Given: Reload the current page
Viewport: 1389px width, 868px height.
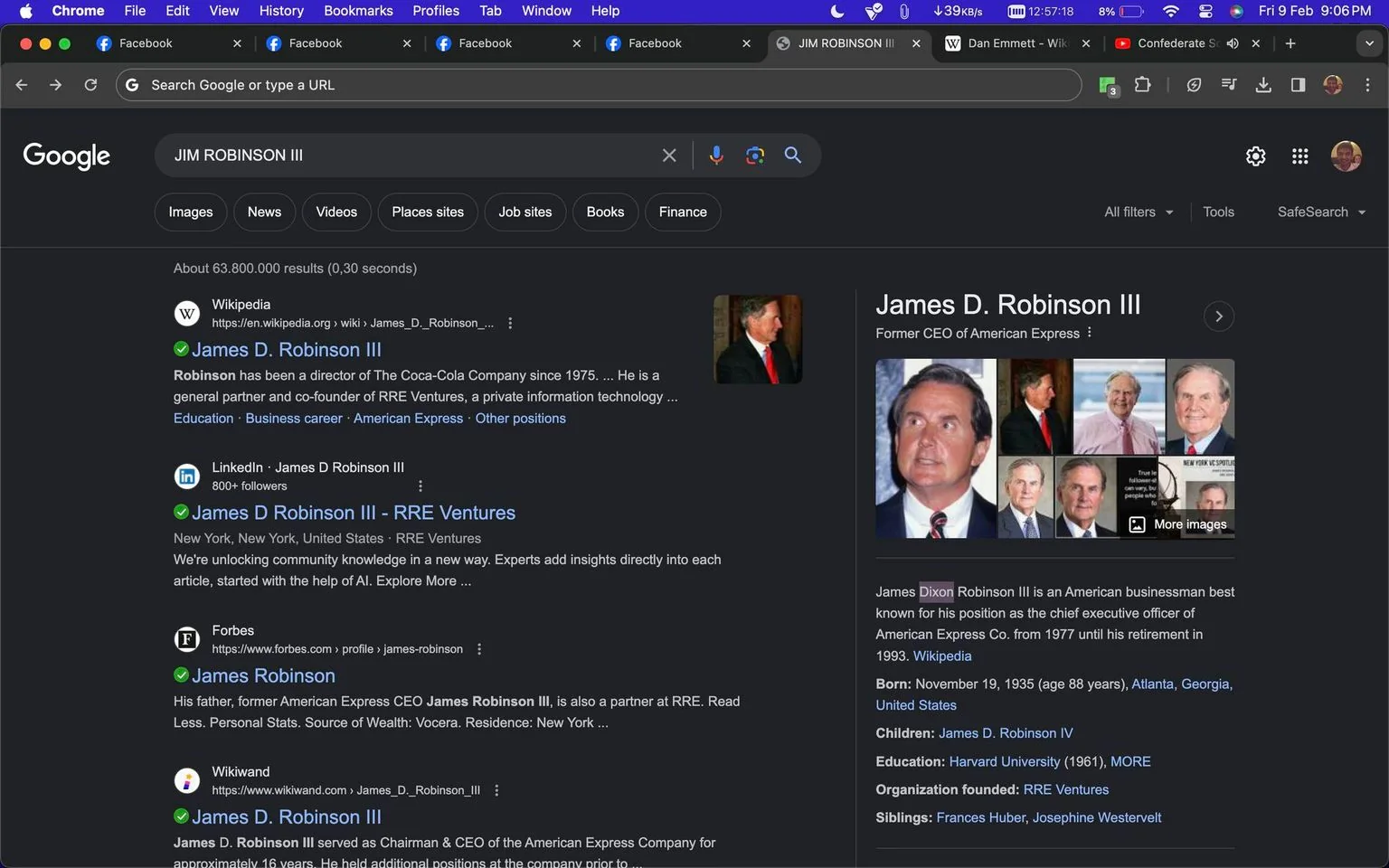Looking at the screenshot, I should pos(90,85).
